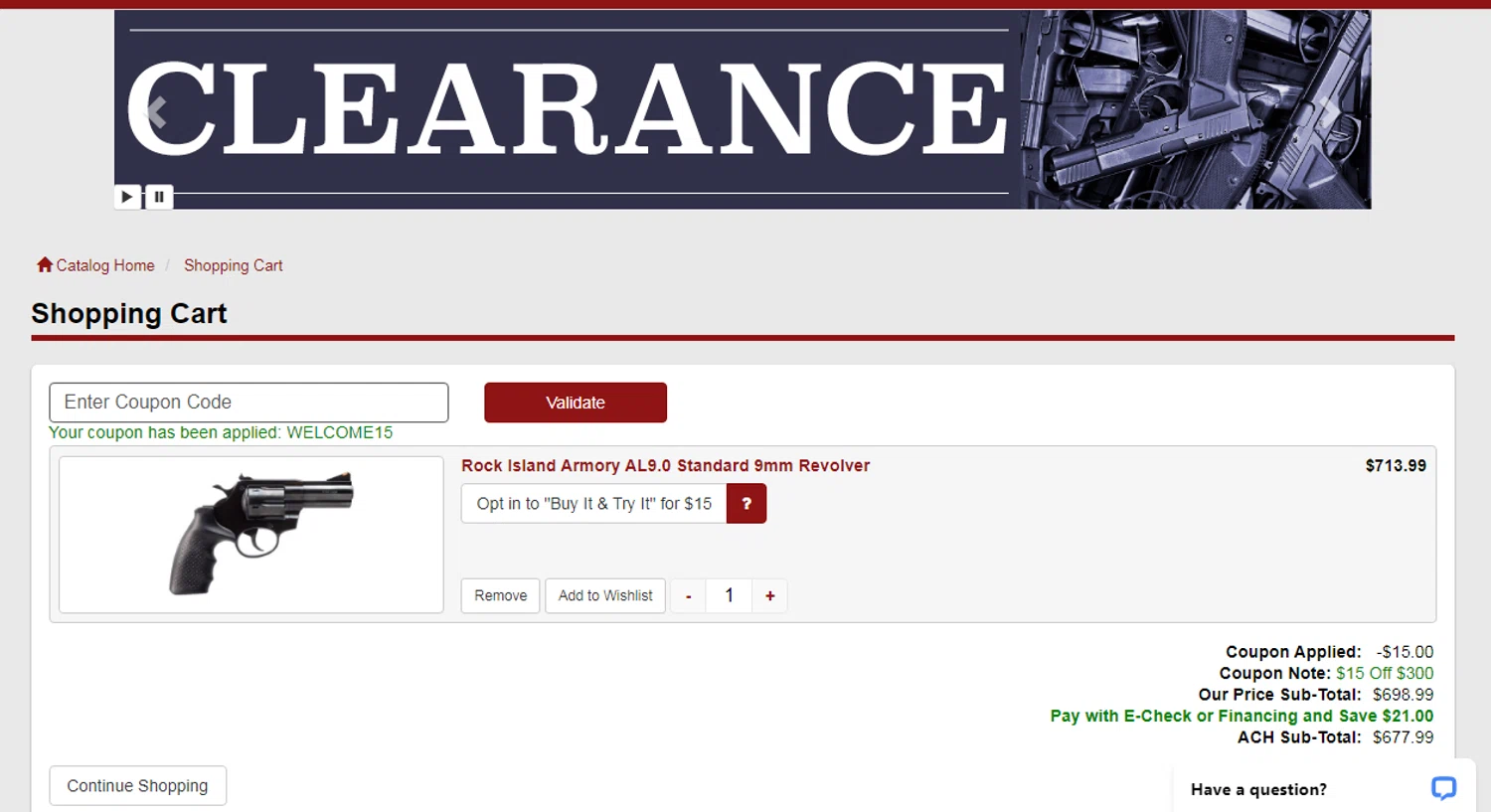1491x812 pixels.
Task: Select the quantity number field
Action: tap(729, 596)
